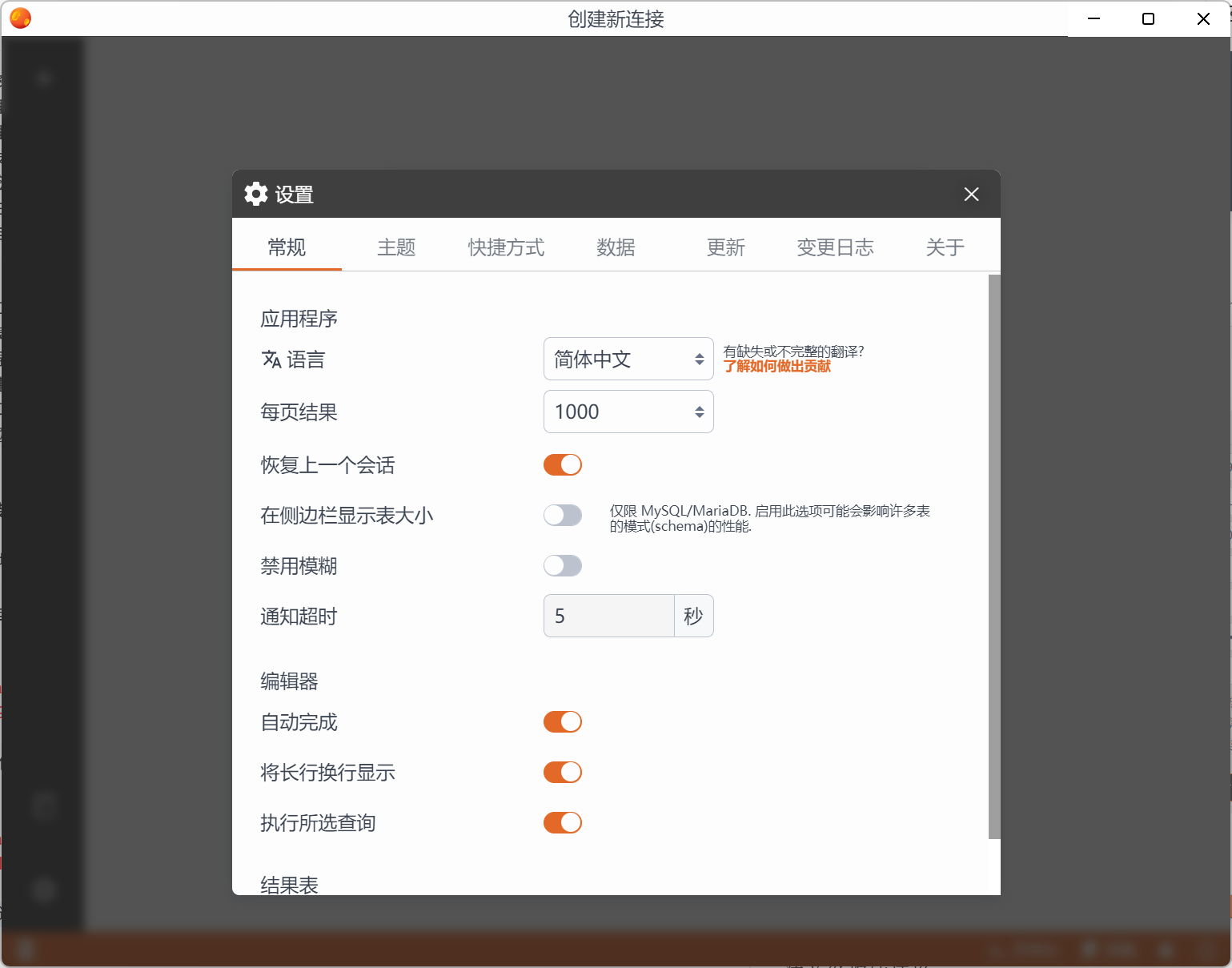Click the 通知超时 seconds input field
Image resolution: width=1232 pixels, height=968 pixels.
point(608,616)
